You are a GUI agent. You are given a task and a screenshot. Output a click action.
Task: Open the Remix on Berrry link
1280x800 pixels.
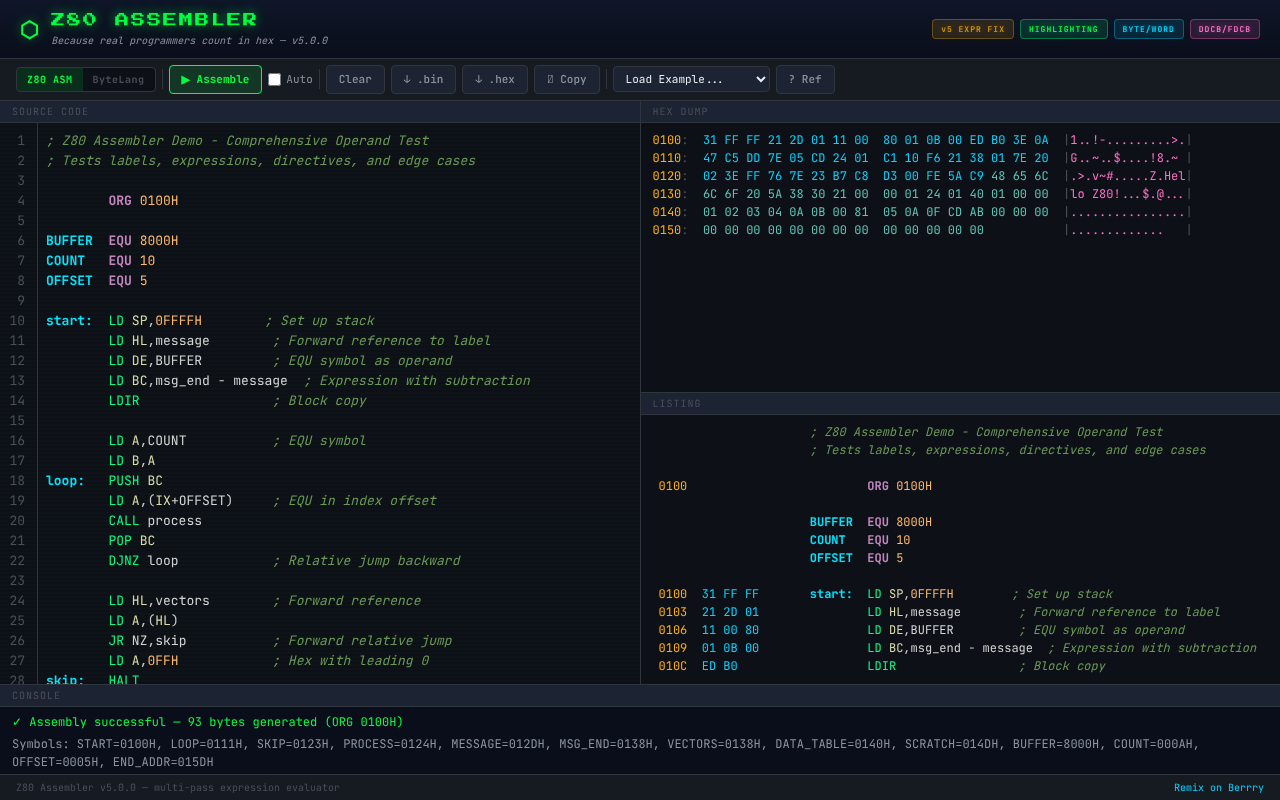click(1219, 788)
